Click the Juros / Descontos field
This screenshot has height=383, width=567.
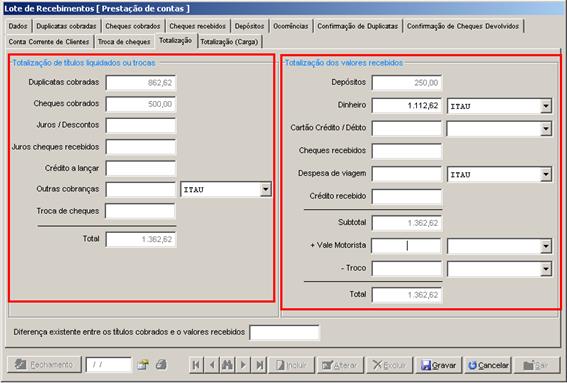click(141, 125)
